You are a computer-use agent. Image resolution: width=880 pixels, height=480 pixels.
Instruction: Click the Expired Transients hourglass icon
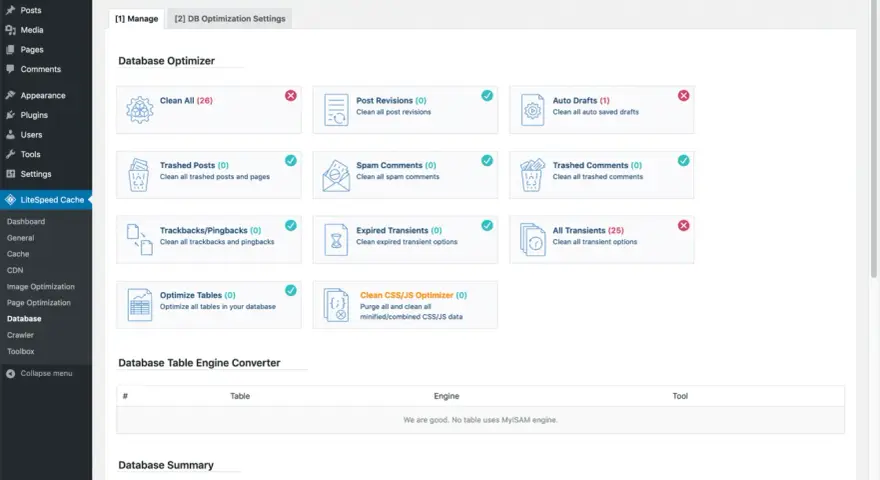336,240
